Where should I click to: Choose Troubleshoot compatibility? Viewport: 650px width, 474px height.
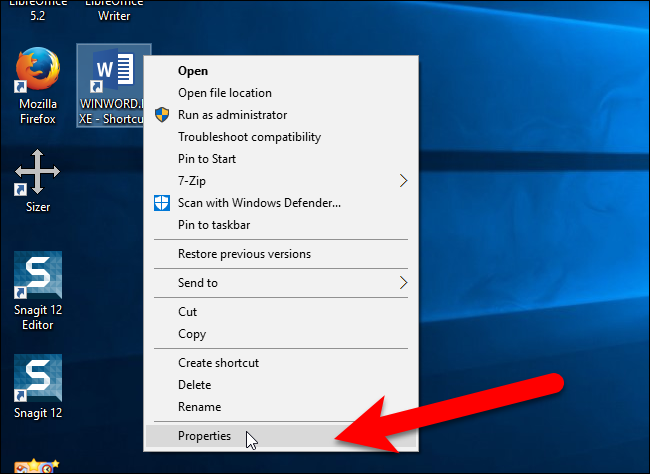(249, 137)
